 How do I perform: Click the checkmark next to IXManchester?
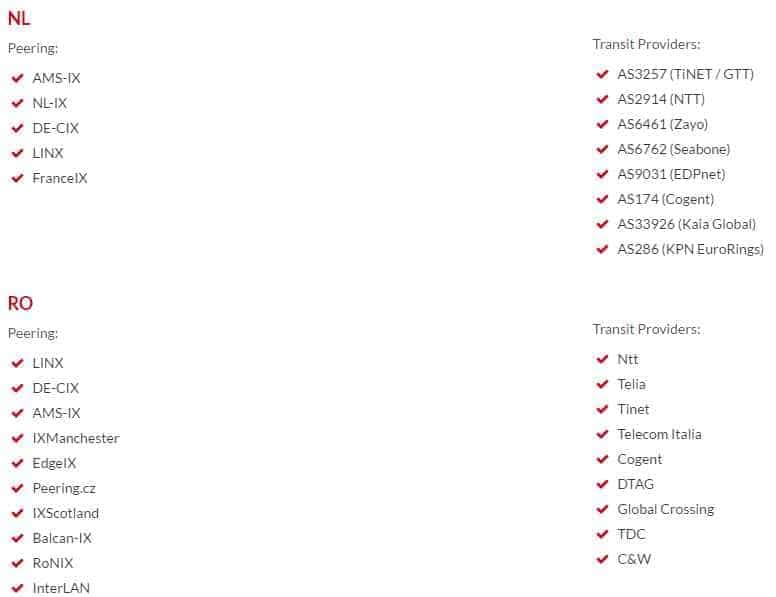click(17, 438)
